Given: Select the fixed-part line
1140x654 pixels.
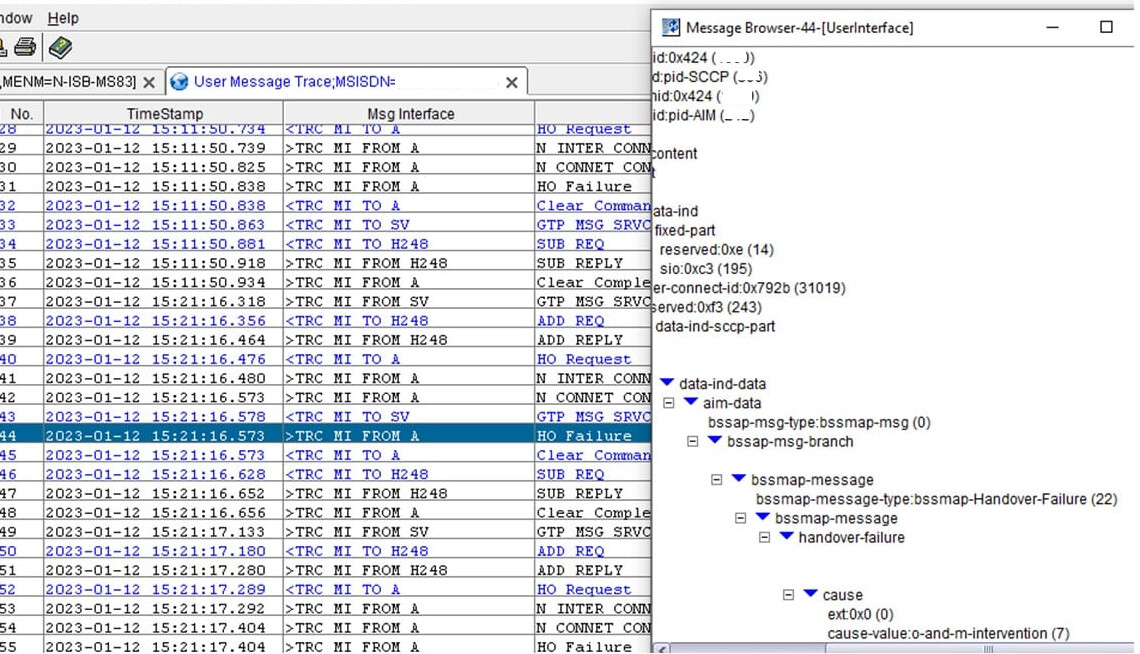Looking at the screenshot, I should (x=685, y=230).
